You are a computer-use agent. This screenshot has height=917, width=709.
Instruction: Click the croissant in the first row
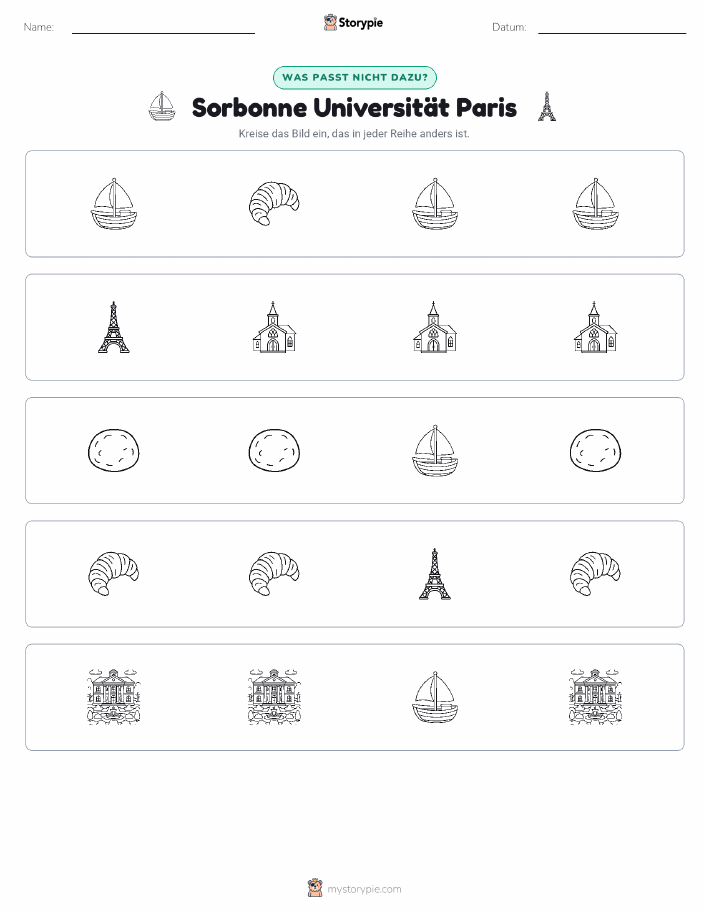[274, 204]
